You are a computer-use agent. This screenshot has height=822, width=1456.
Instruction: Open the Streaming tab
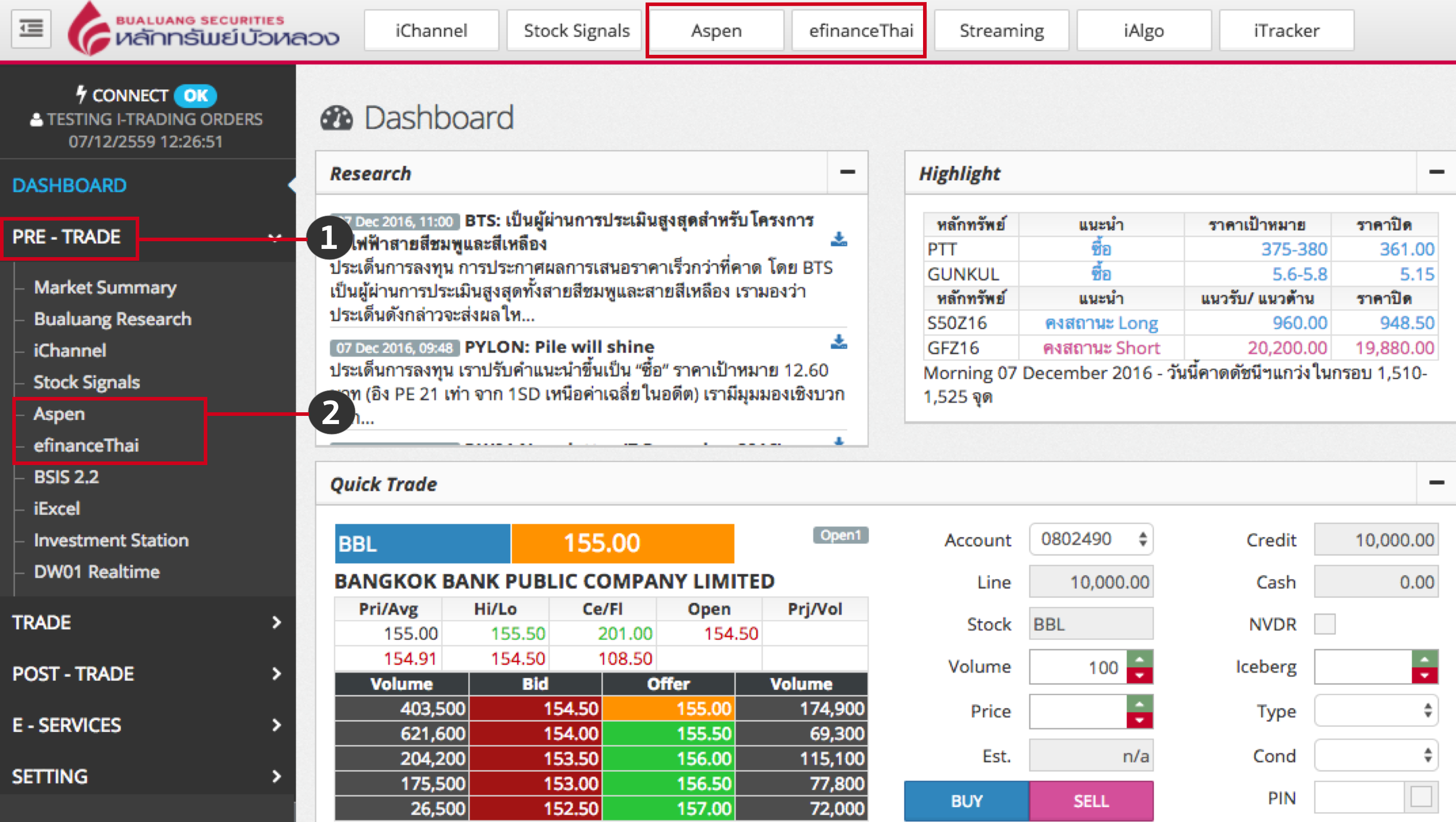pos(1001,31)
